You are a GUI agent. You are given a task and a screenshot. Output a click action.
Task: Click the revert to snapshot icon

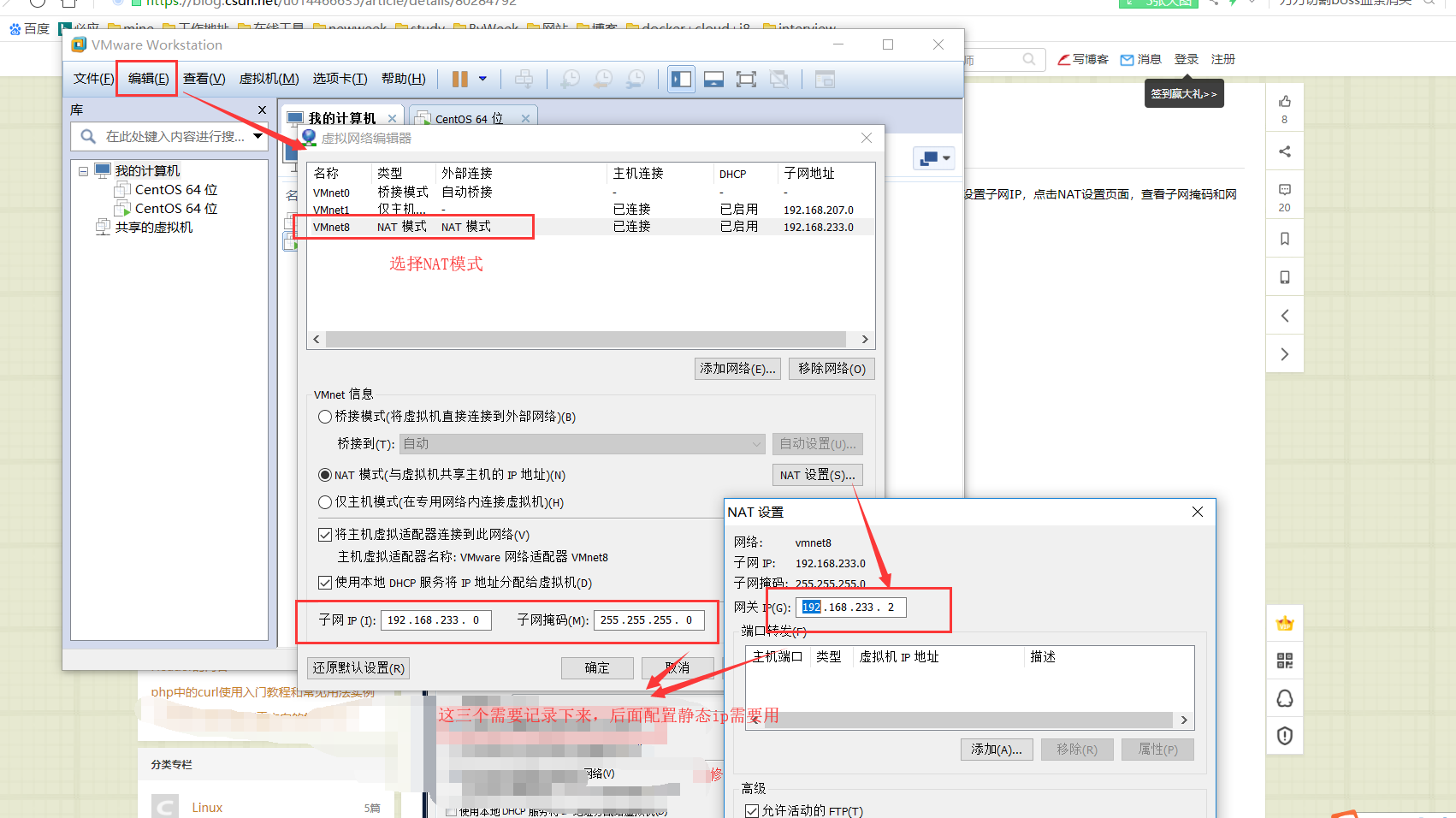(x=603, y=80)
